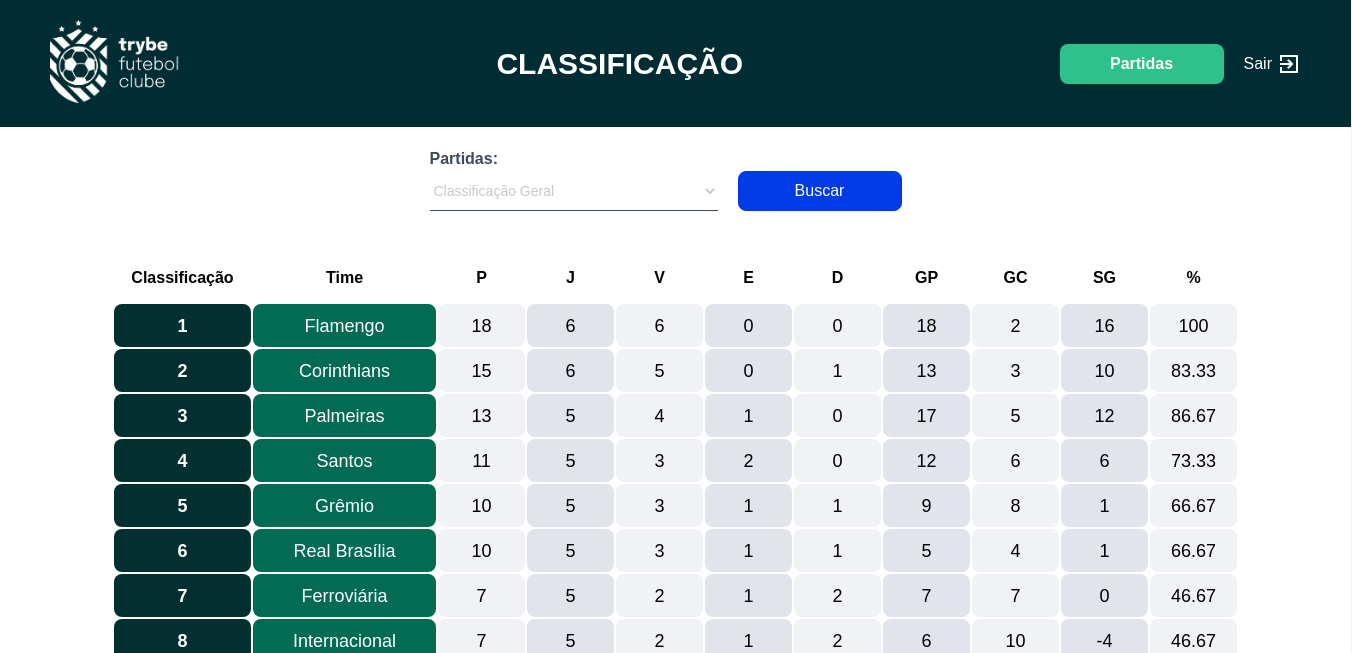The height and width of the screenshot is (653, 1352).
Task: Click the rank 1 position cell
Action: 182,326
